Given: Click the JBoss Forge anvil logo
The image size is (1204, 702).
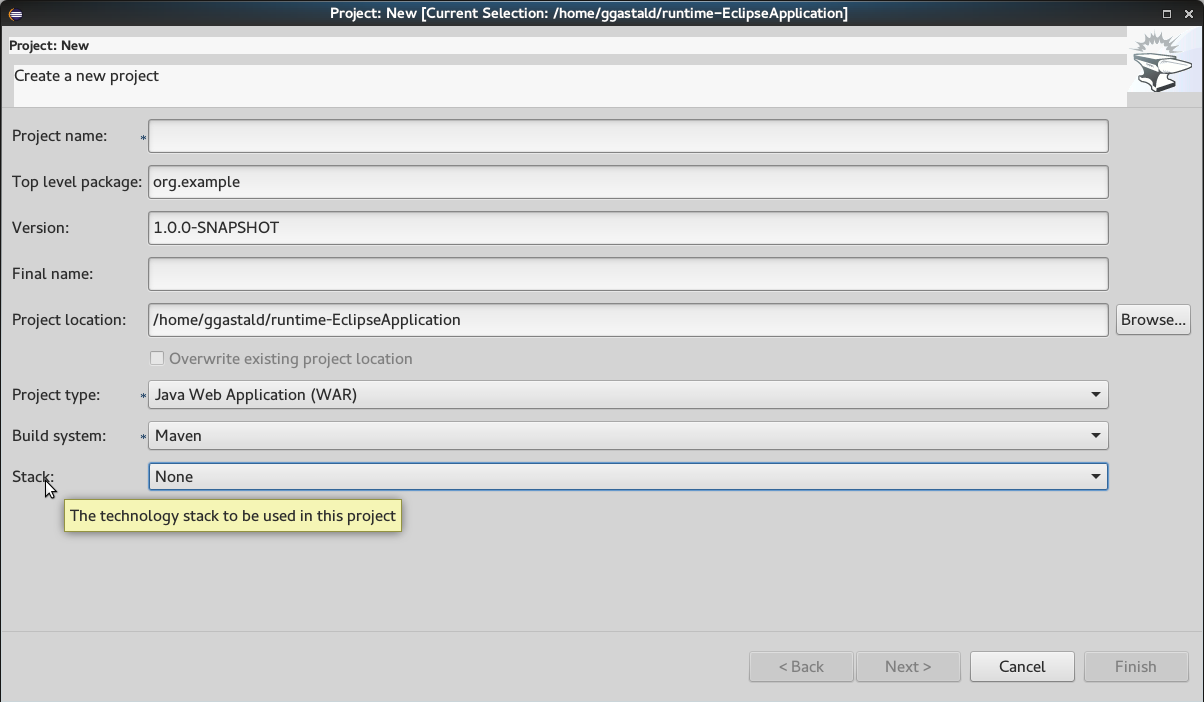Looking at the screenshot, I should pyautogui.click(x=1164, y=63).
